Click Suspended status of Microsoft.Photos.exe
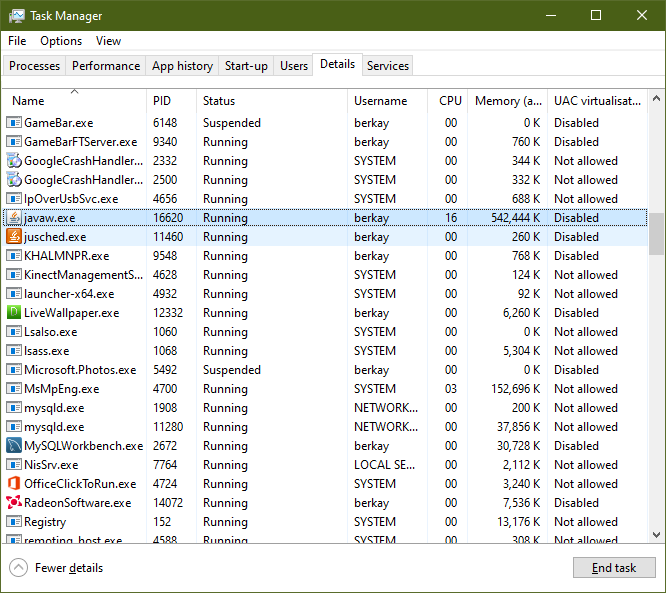 click(231, 370)
